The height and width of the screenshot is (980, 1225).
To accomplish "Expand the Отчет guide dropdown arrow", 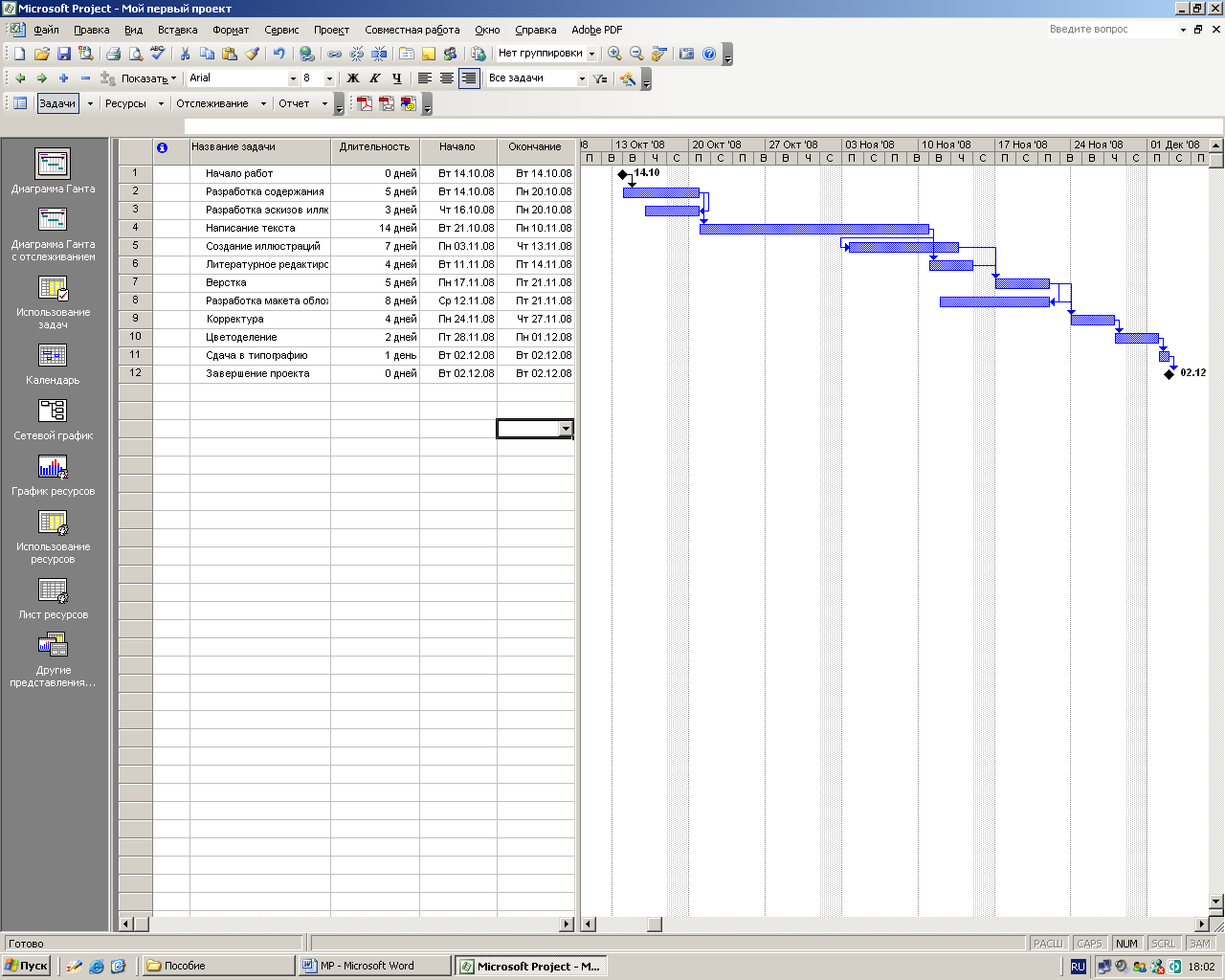I will 324,103.
